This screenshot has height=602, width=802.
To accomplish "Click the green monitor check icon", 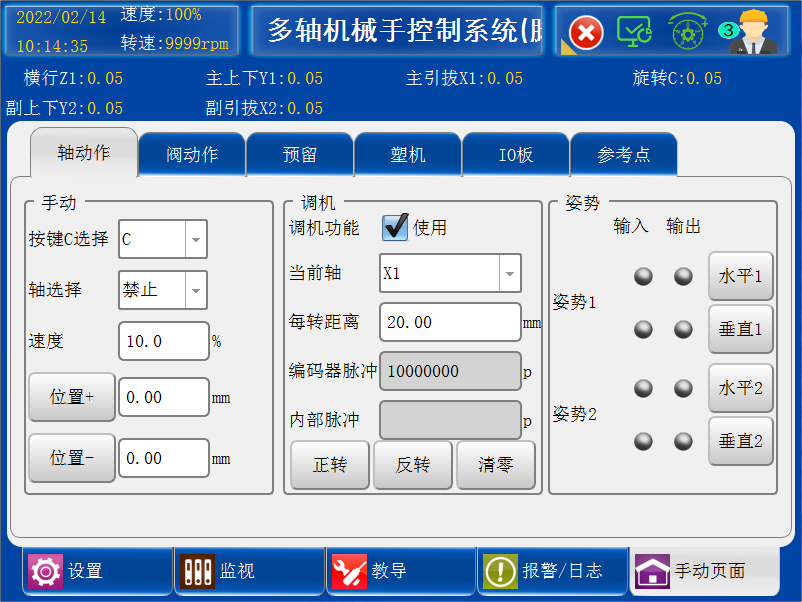I will (634, 32).
